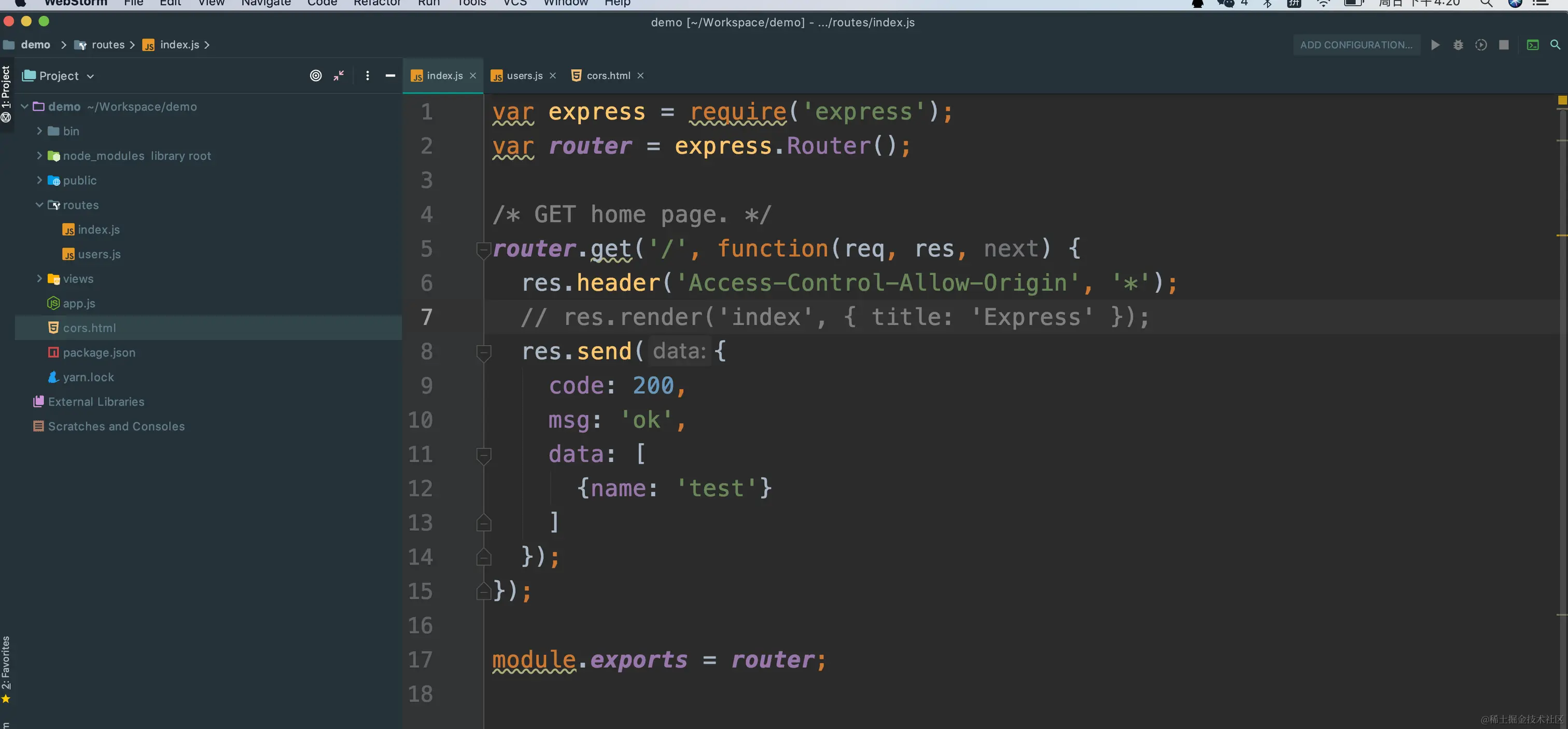Toggle the 1: Project side tool window
This screenshot has height=729, width=1568.
pyautogui.click(x=6, y=88)
